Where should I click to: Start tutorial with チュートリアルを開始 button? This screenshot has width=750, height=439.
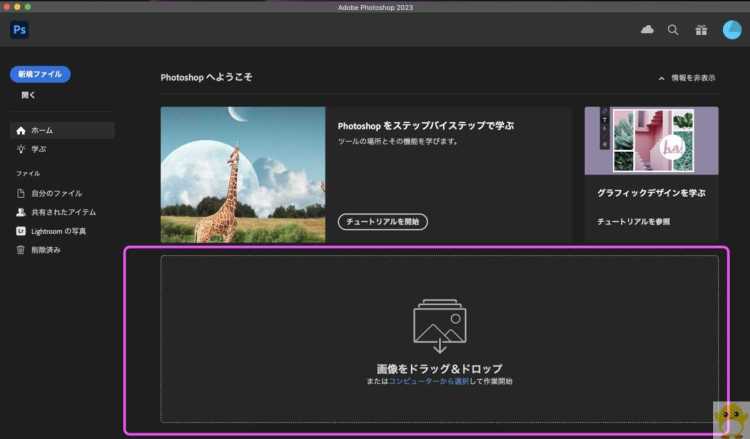coord(382,222)
